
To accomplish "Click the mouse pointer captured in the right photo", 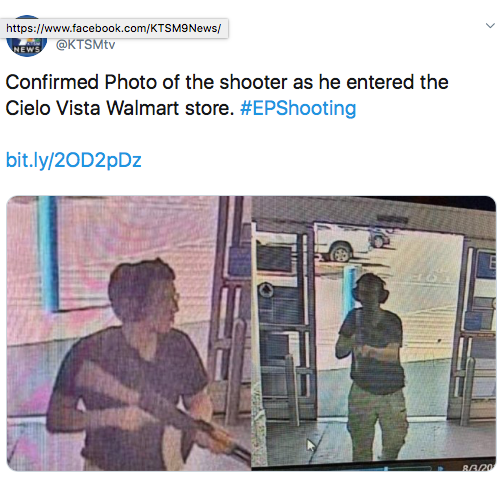I will tap(311, 445).
